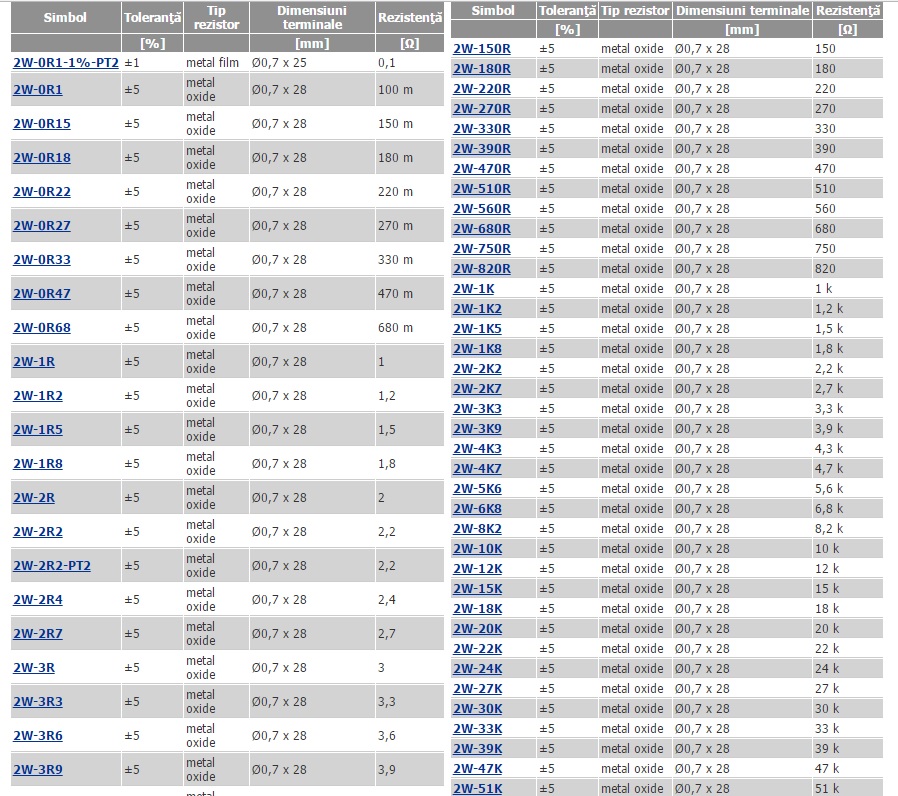
Task: Select the 2W-2R4 link
Action: coord(38,600)
